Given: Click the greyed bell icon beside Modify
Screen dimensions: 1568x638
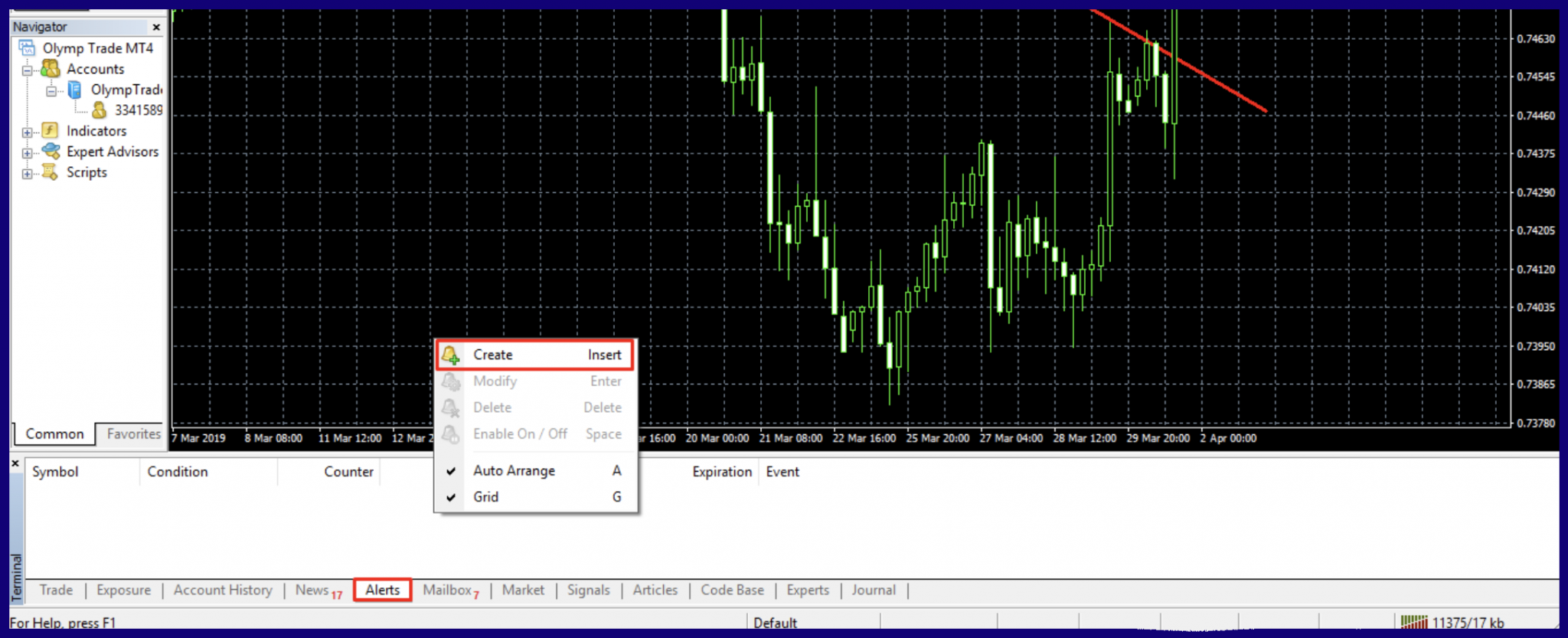Looking at the screenshot, I should tap(451, 381).
